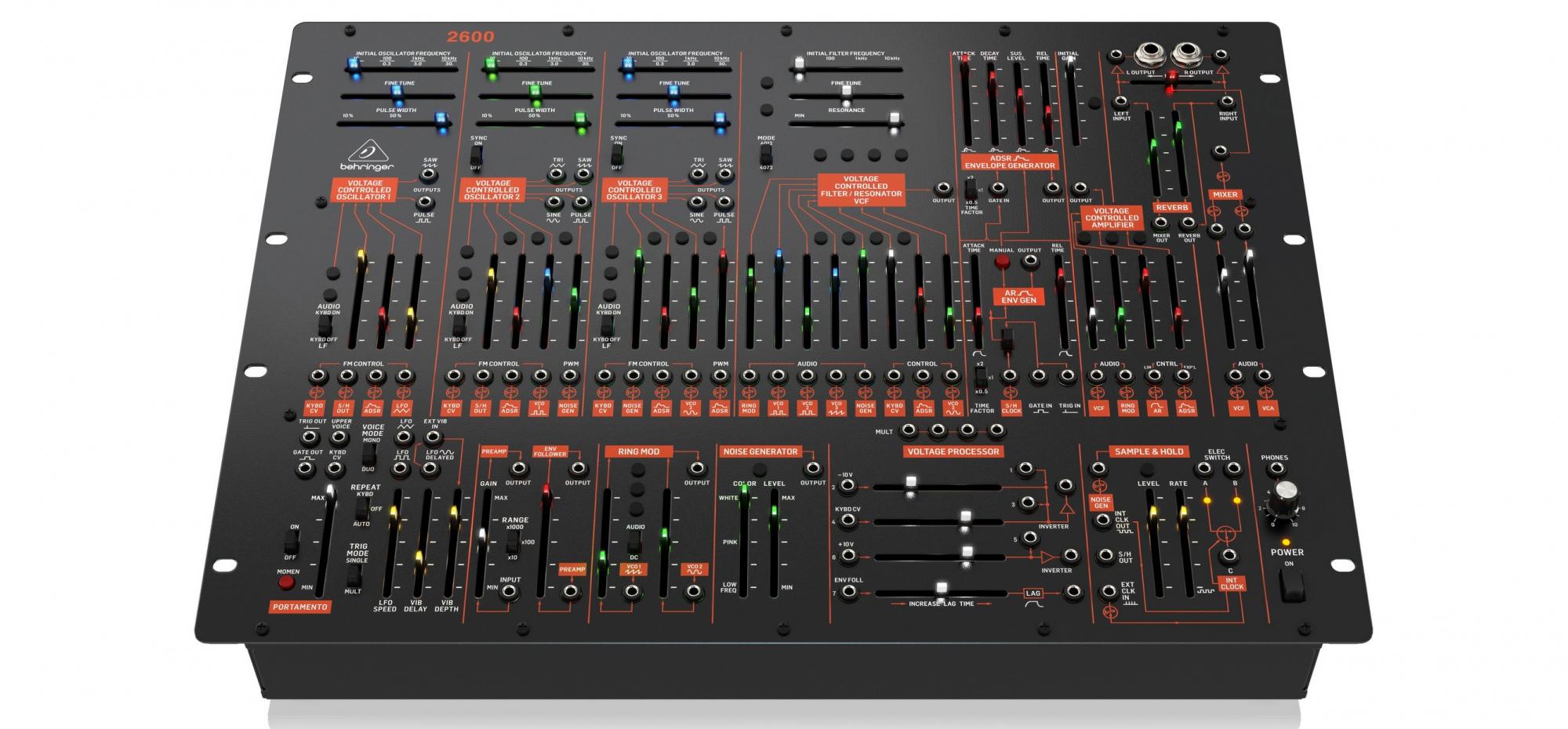Toggle the REPEAT kybd/auto switch
This screenshot has width=1568, height=729.
[x=361, y=509]
